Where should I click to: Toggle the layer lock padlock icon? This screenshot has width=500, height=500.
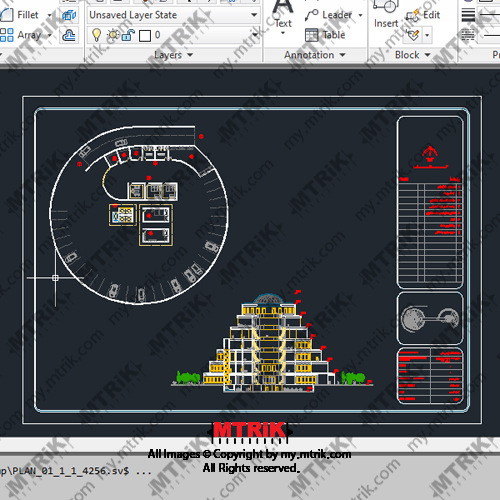(x=128, y=35)
